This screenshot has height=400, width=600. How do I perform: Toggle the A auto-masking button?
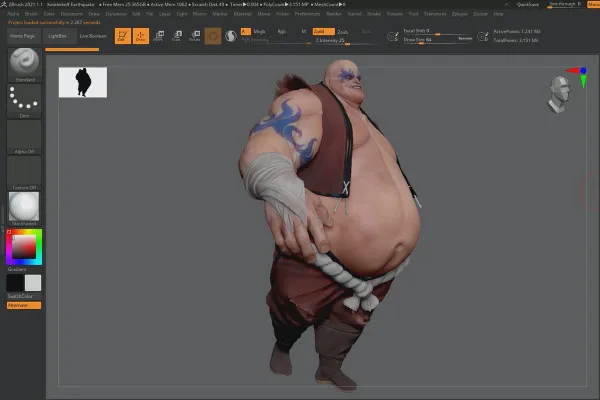[x=245, y=31]
